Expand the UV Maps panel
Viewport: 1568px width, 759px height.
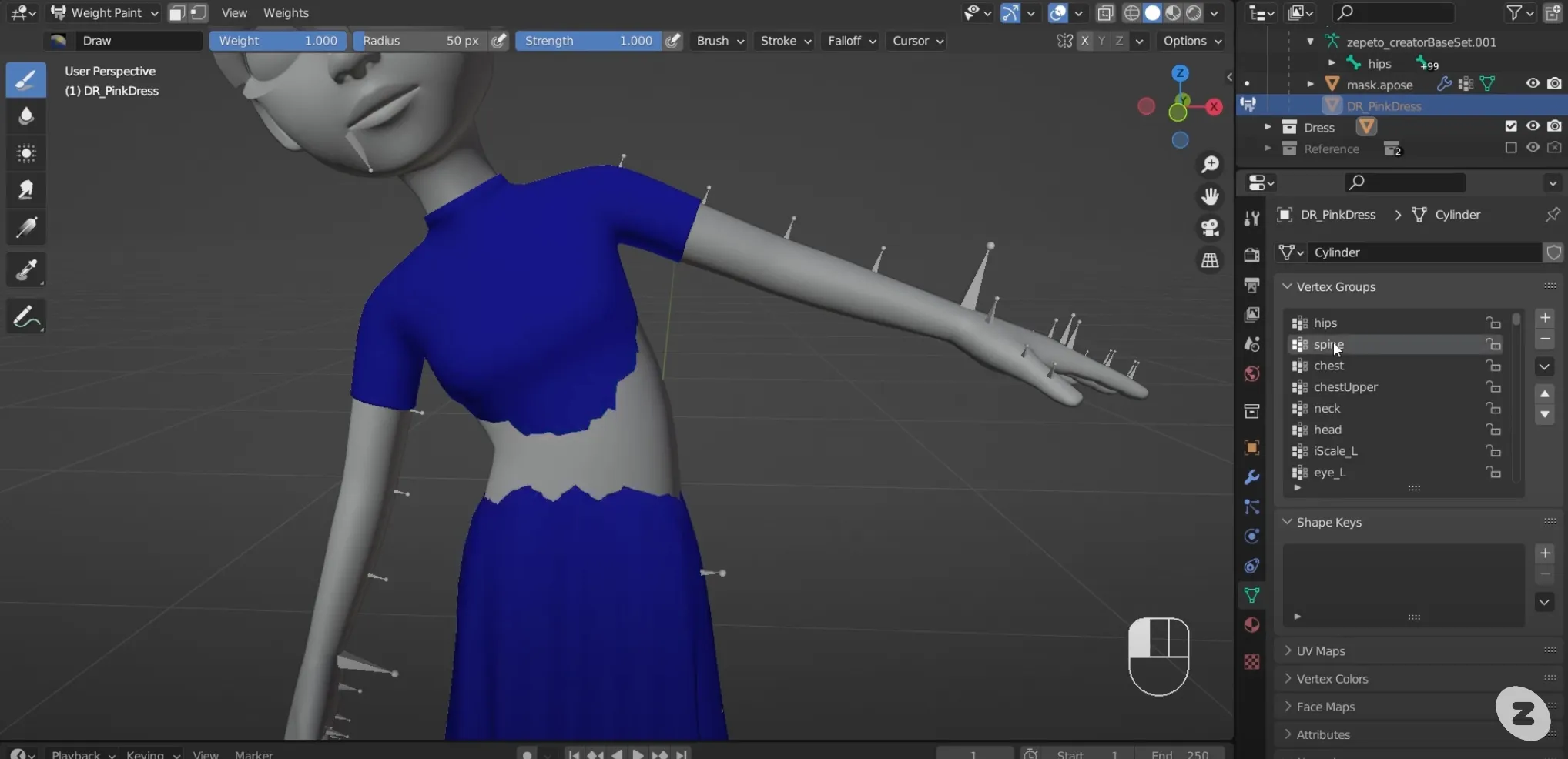click(1320, 651)
